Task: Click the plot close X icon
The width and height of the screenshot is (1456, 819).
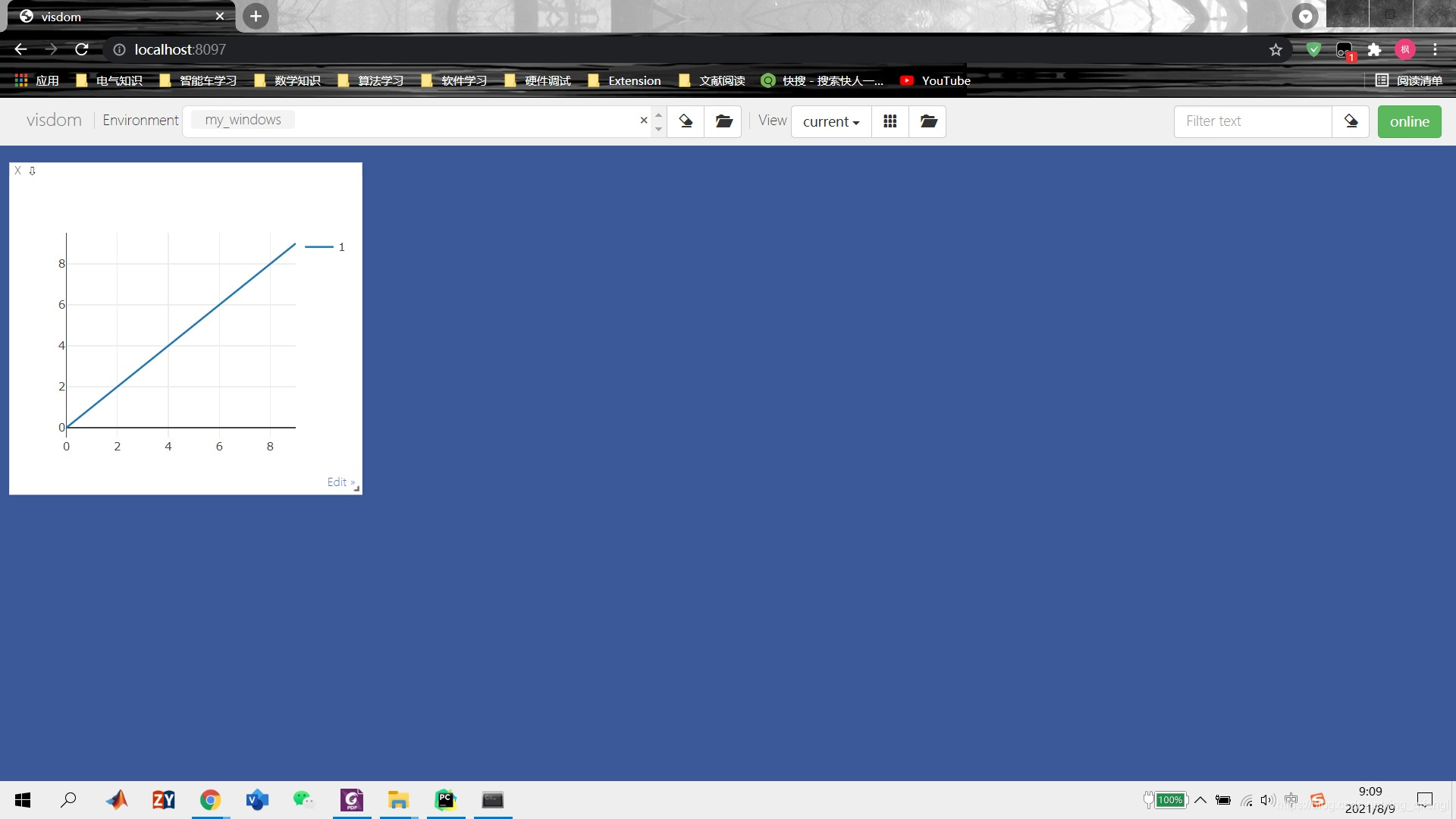Action: pyautogui.click(x=18, y=169)
